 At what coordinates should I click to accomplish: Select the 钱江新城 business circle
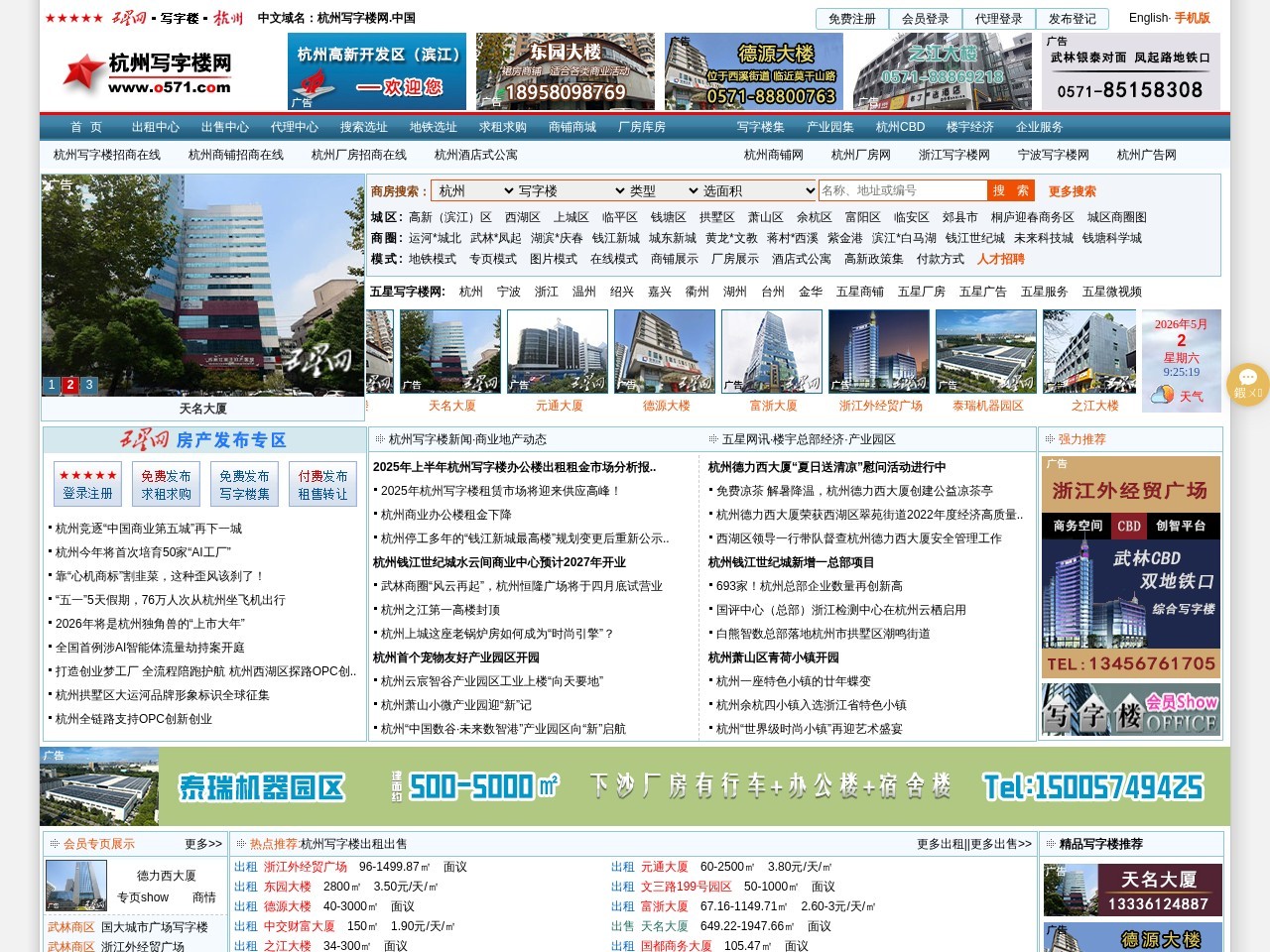click(x=616, y=238)
